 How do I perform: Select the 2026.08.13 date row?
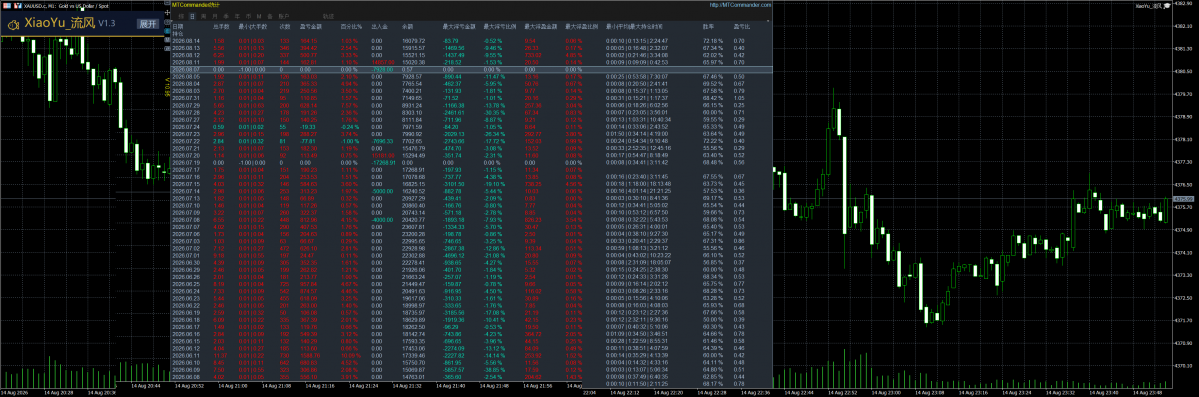472,48
